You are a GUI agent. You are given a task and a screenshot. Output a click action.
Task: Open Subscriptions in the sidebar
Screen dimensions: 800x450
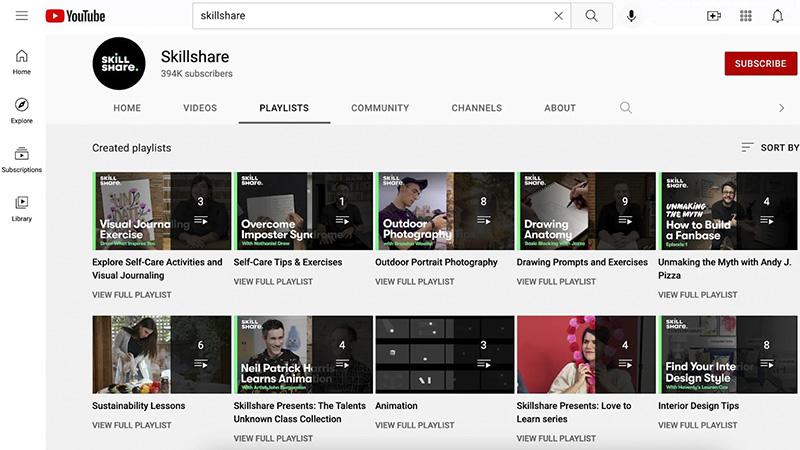point(21,160)
